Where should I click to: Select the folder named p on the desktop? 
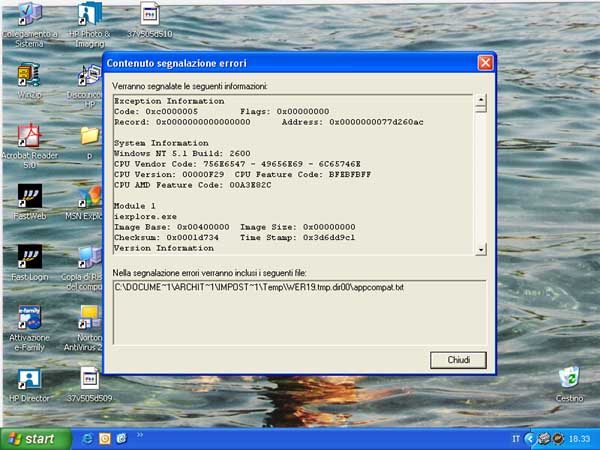coord(90,142)
